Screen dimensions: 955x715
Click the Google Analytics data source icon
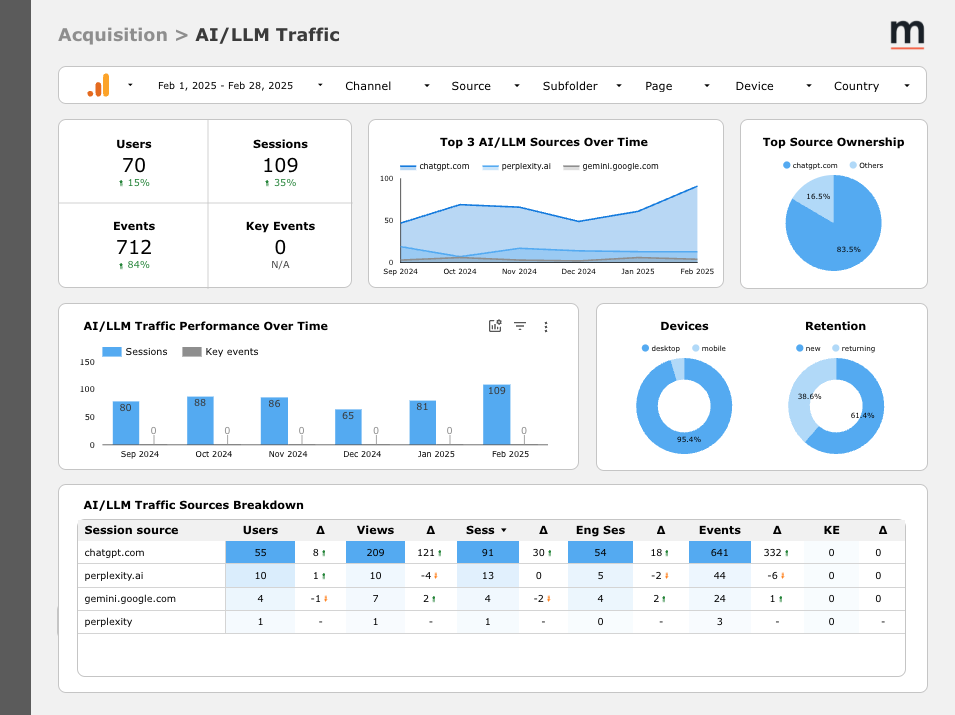pos(98,85)
